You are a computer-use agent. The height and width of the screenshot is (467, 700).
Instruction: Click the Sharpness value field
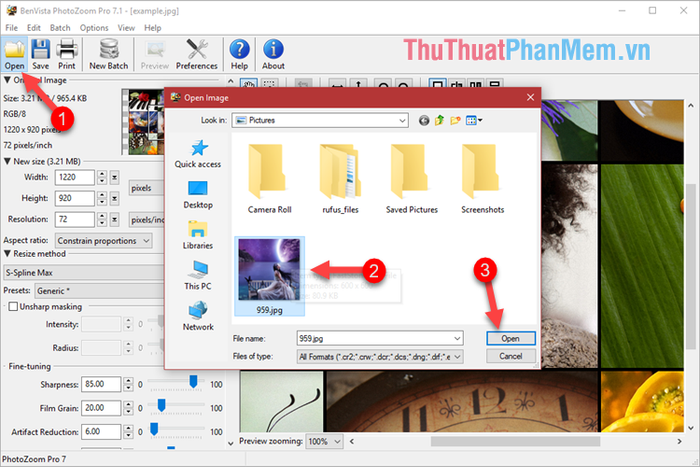101,384
